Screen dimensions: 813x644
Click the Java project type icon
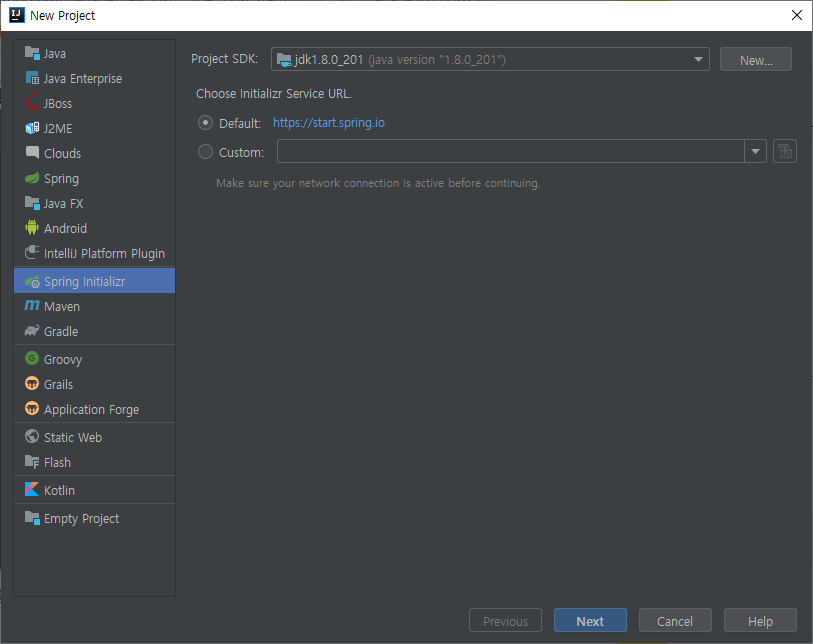pyautogui.click(x=32, y=53)
